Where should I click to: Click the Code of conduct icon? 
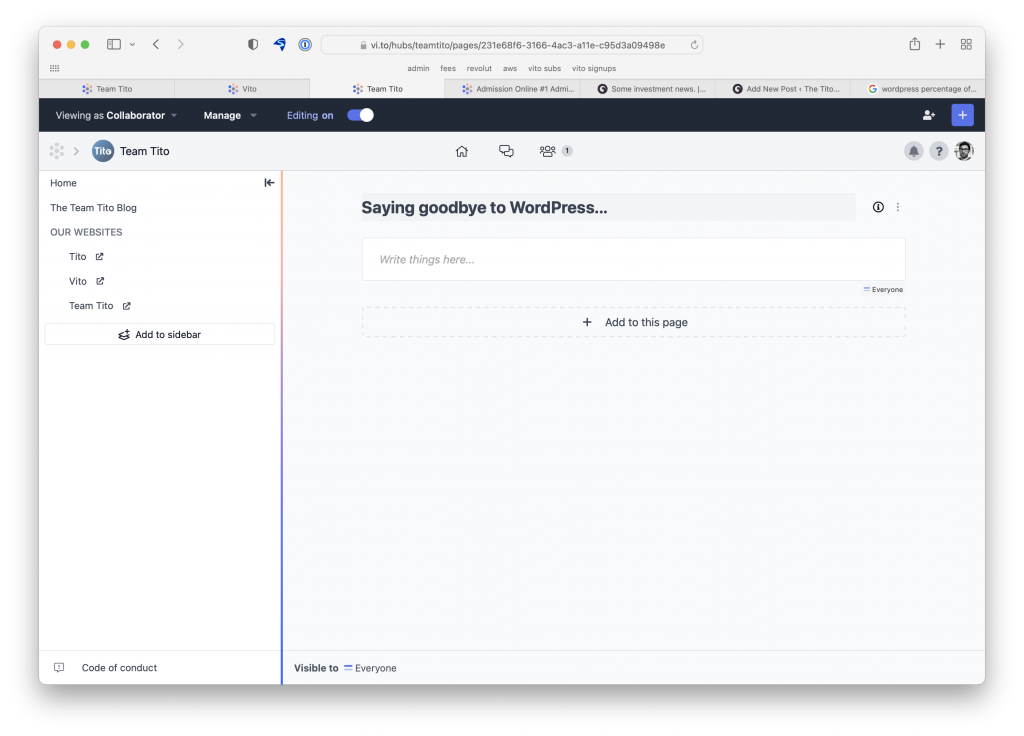click(x=59, y=668)
